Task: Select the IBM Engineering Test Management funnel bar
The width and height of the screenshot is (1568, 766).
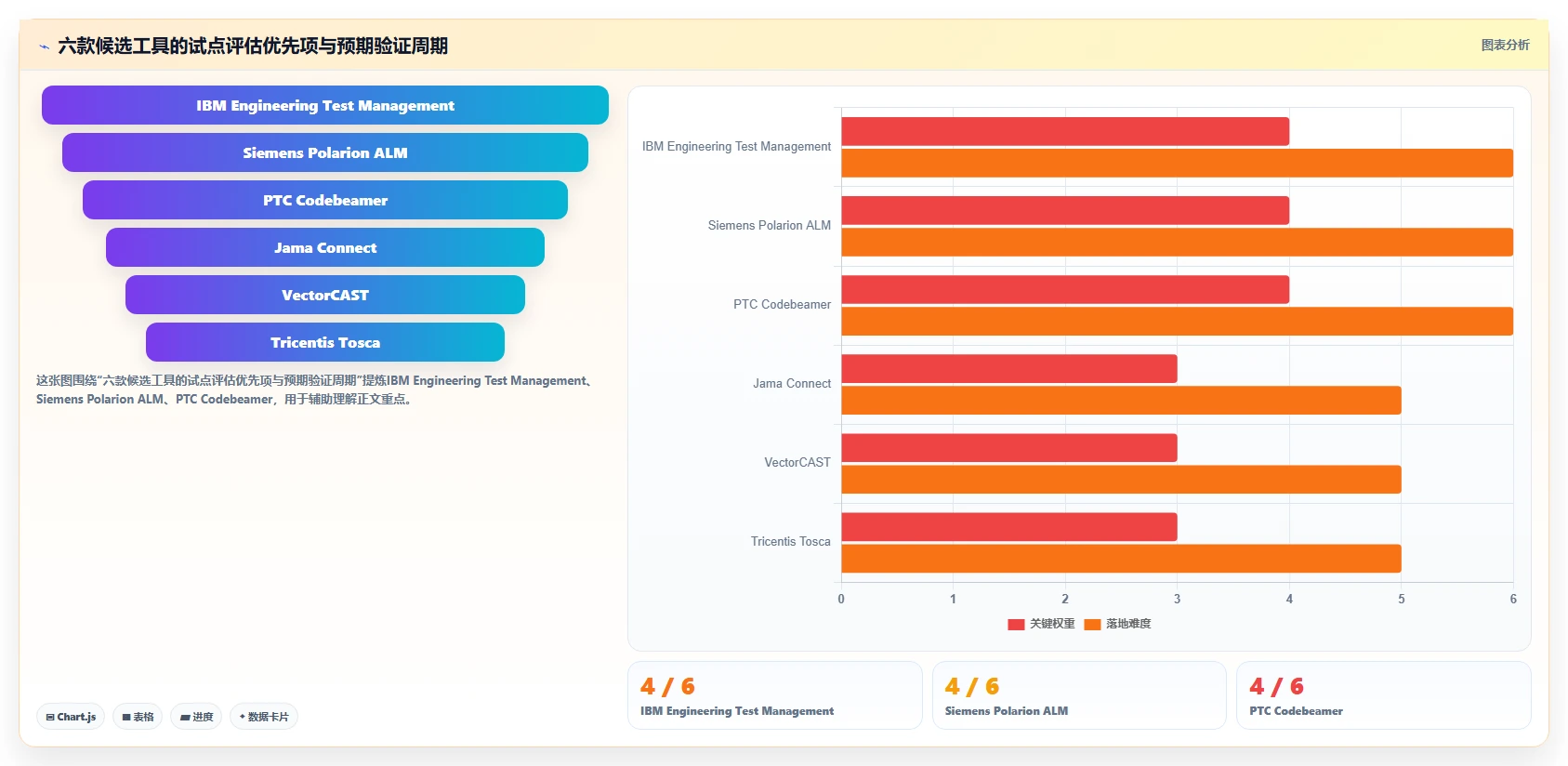Action: [325, 105]
